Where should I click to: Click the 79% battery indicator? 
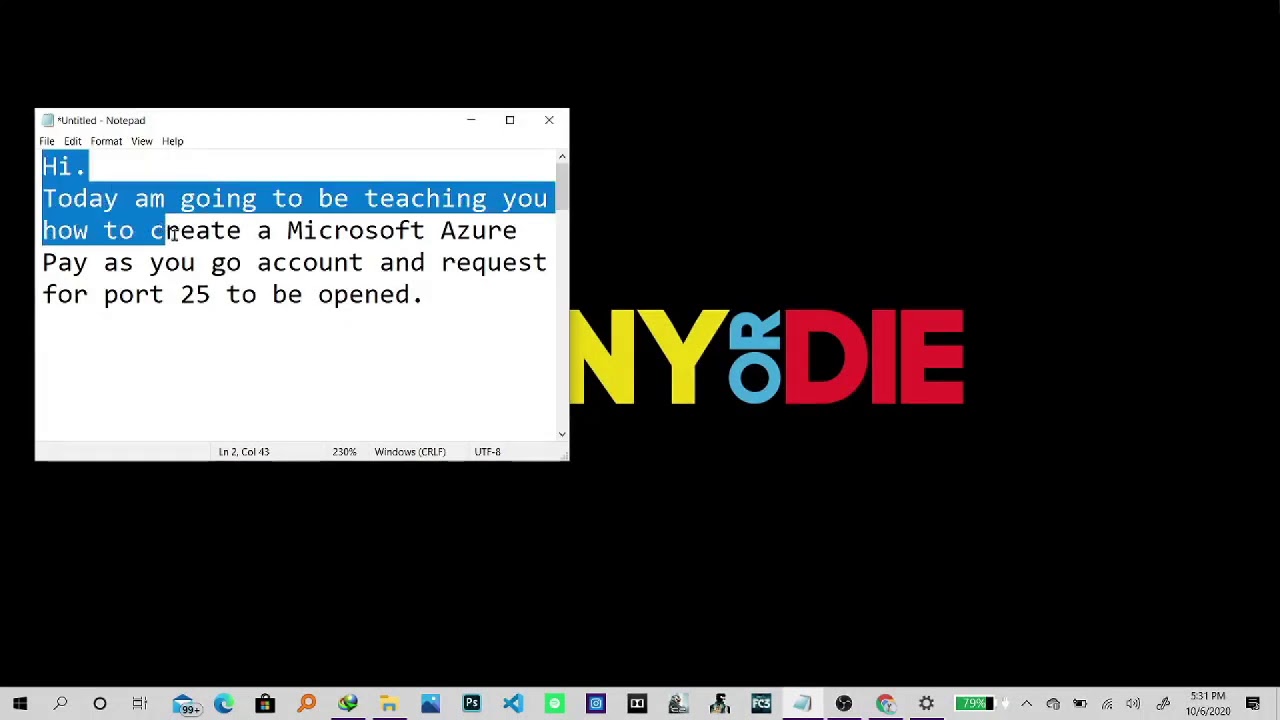pyautogui.click(x=973, y=704)
